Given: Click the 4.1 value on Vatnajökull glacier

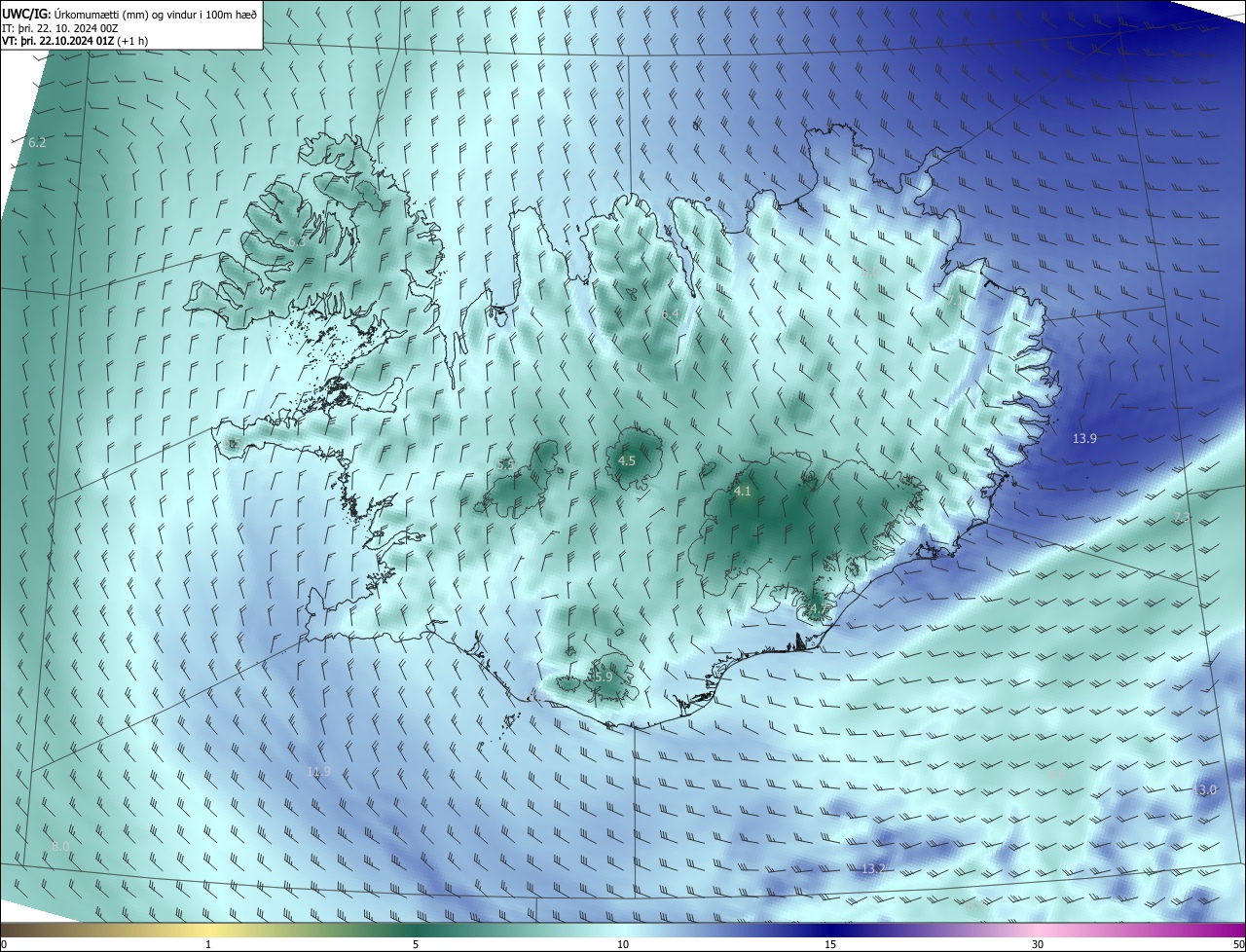Looking at the screenshot, I should click(x=742, y=492).
